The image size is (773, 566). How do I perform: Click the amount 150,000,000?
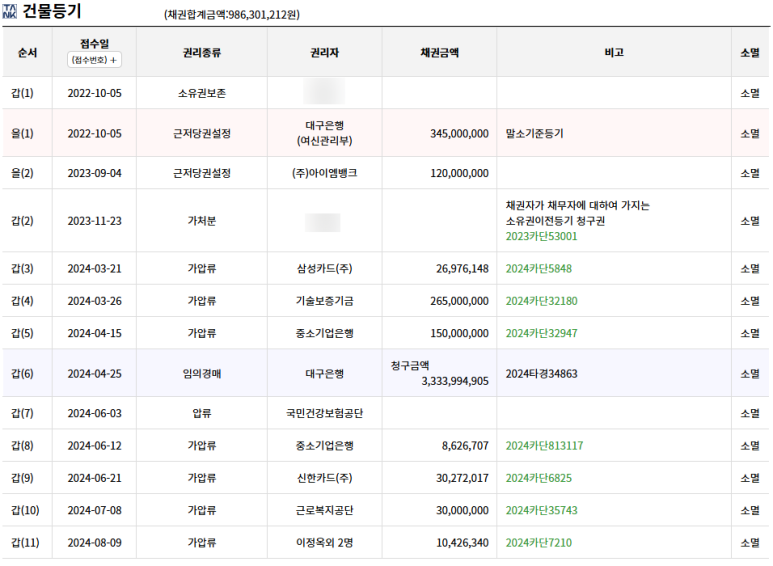click(x=459, y=333)
